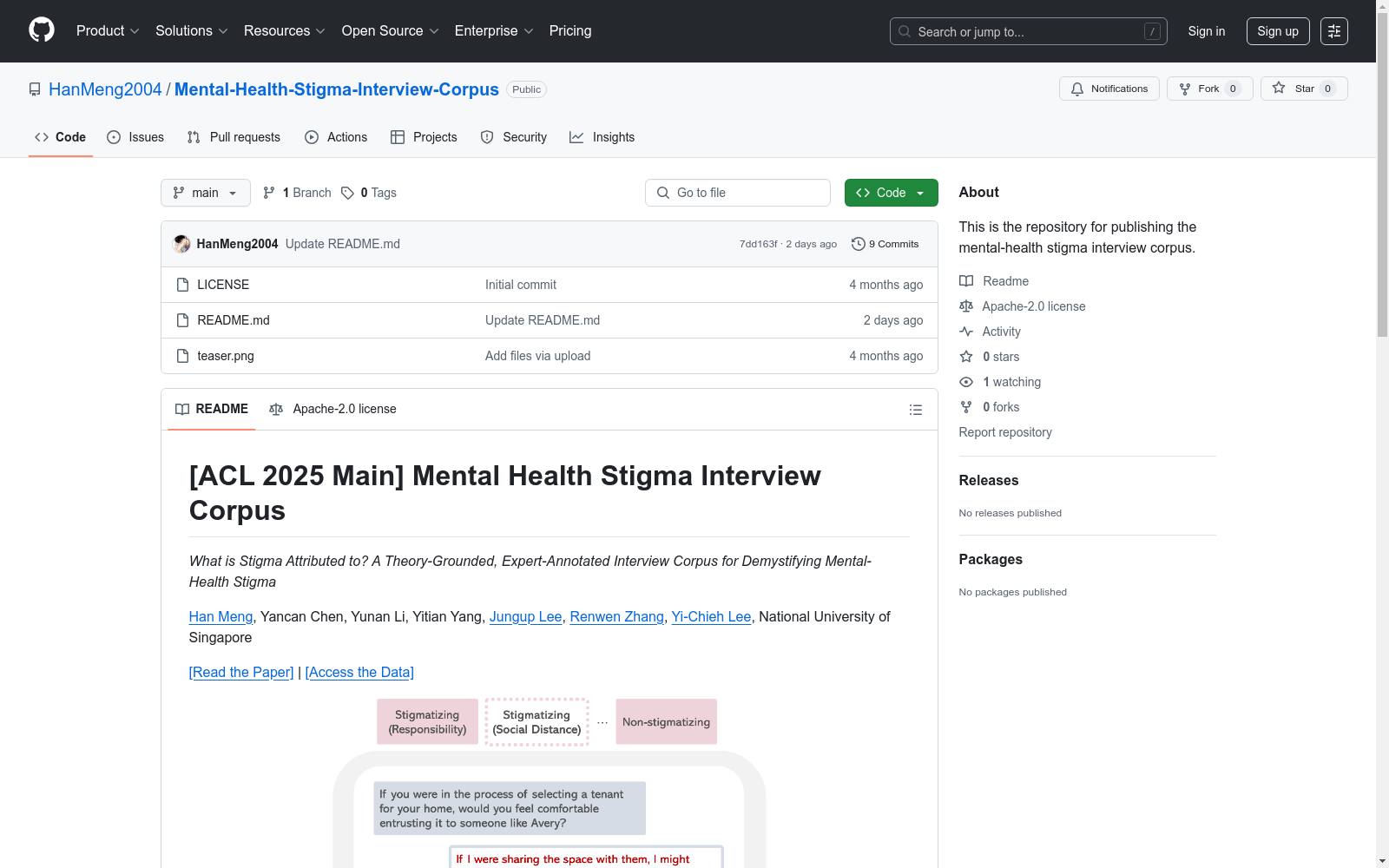Click the GitHub logo icon
Viewport: 1389px width, 868px height.
[42, 30]
